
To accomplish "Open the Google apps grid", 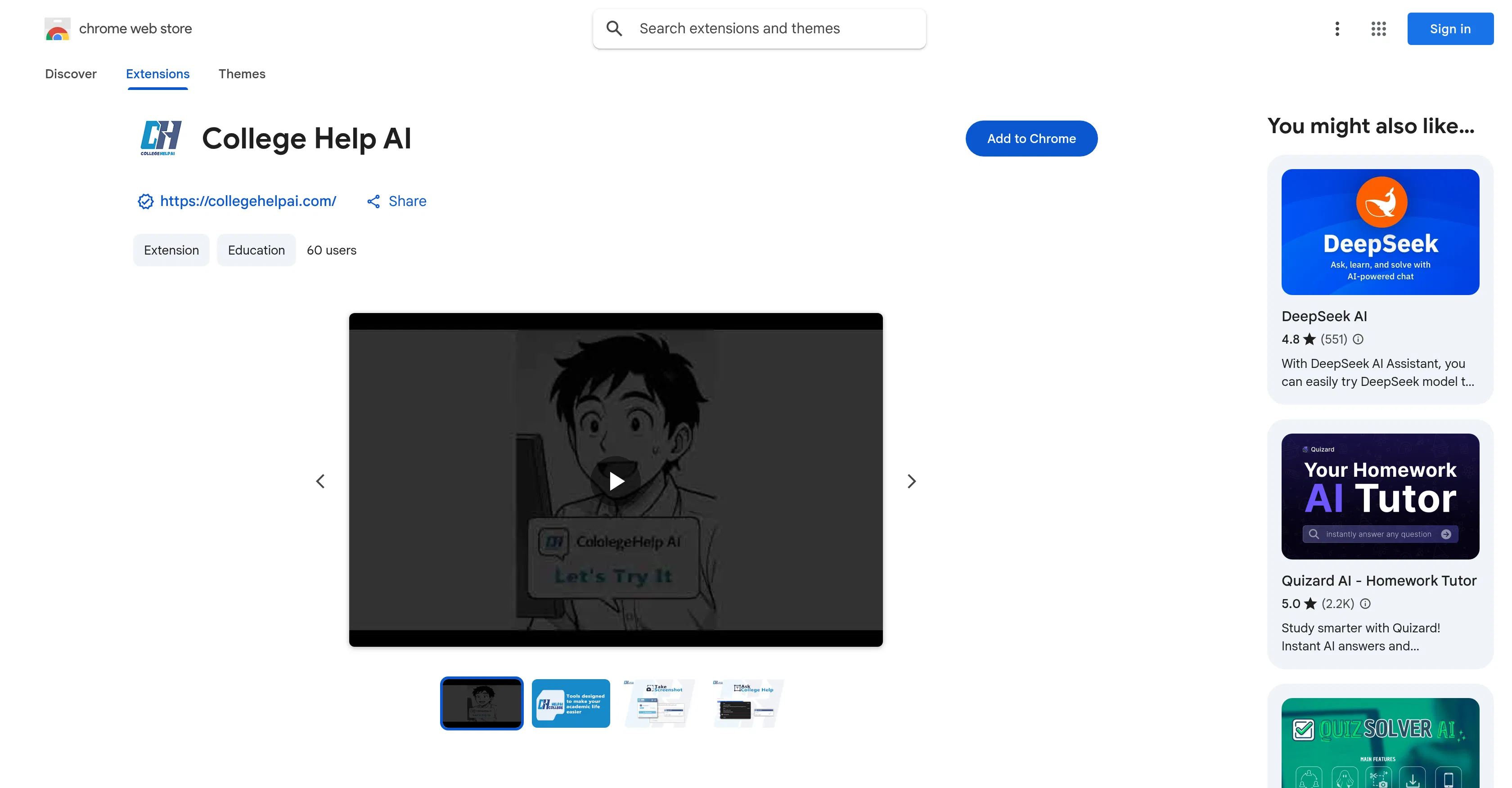I will [x=1378, y=28].
